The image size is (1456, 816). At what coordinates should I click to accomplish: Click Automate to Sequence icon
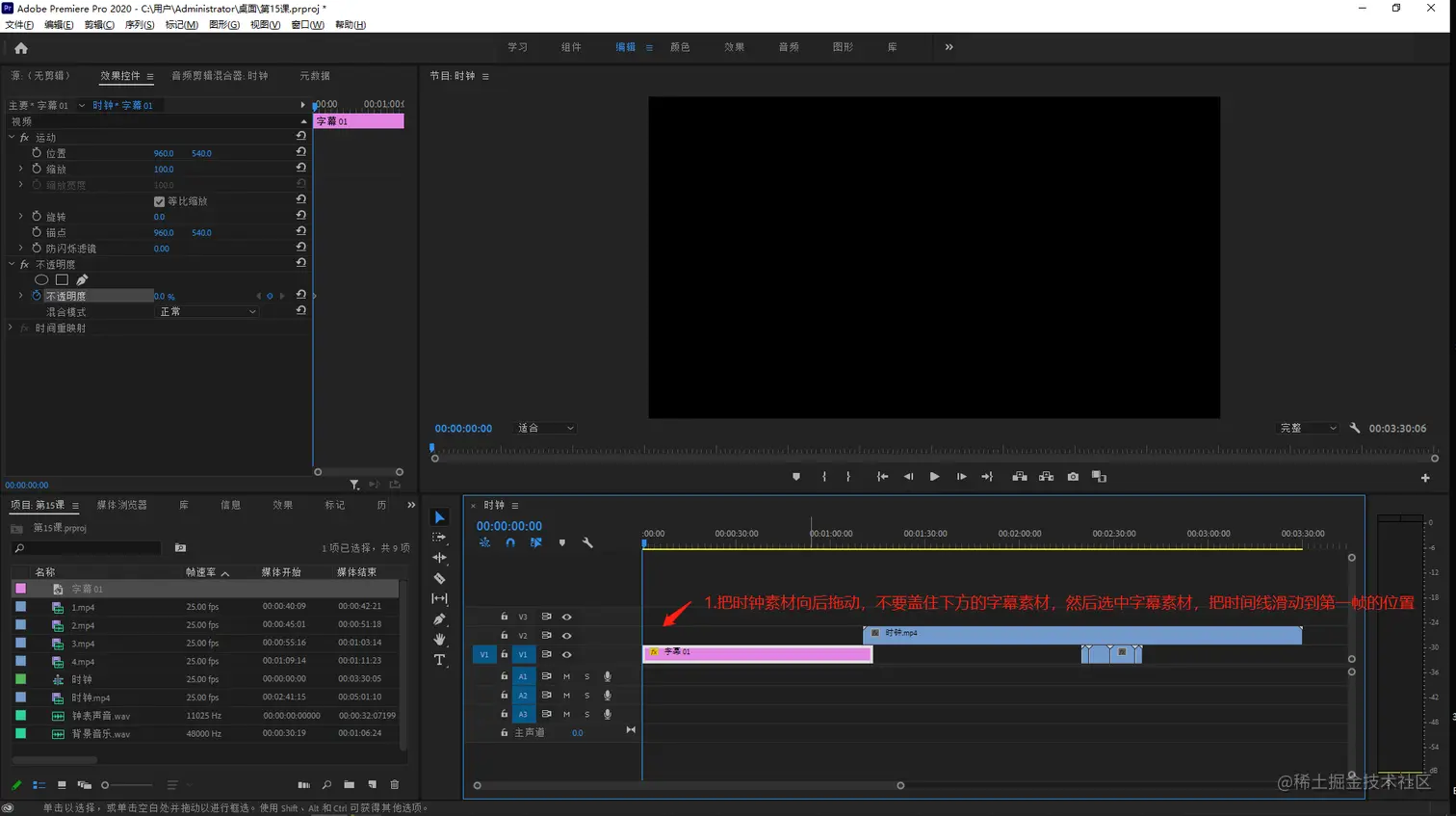tap(303, 785)
